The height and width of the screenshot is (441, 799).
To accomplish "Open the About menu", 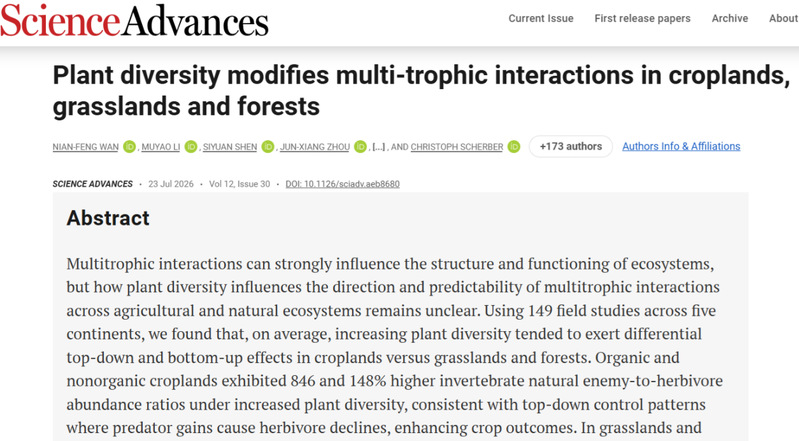I will [783, 18].
